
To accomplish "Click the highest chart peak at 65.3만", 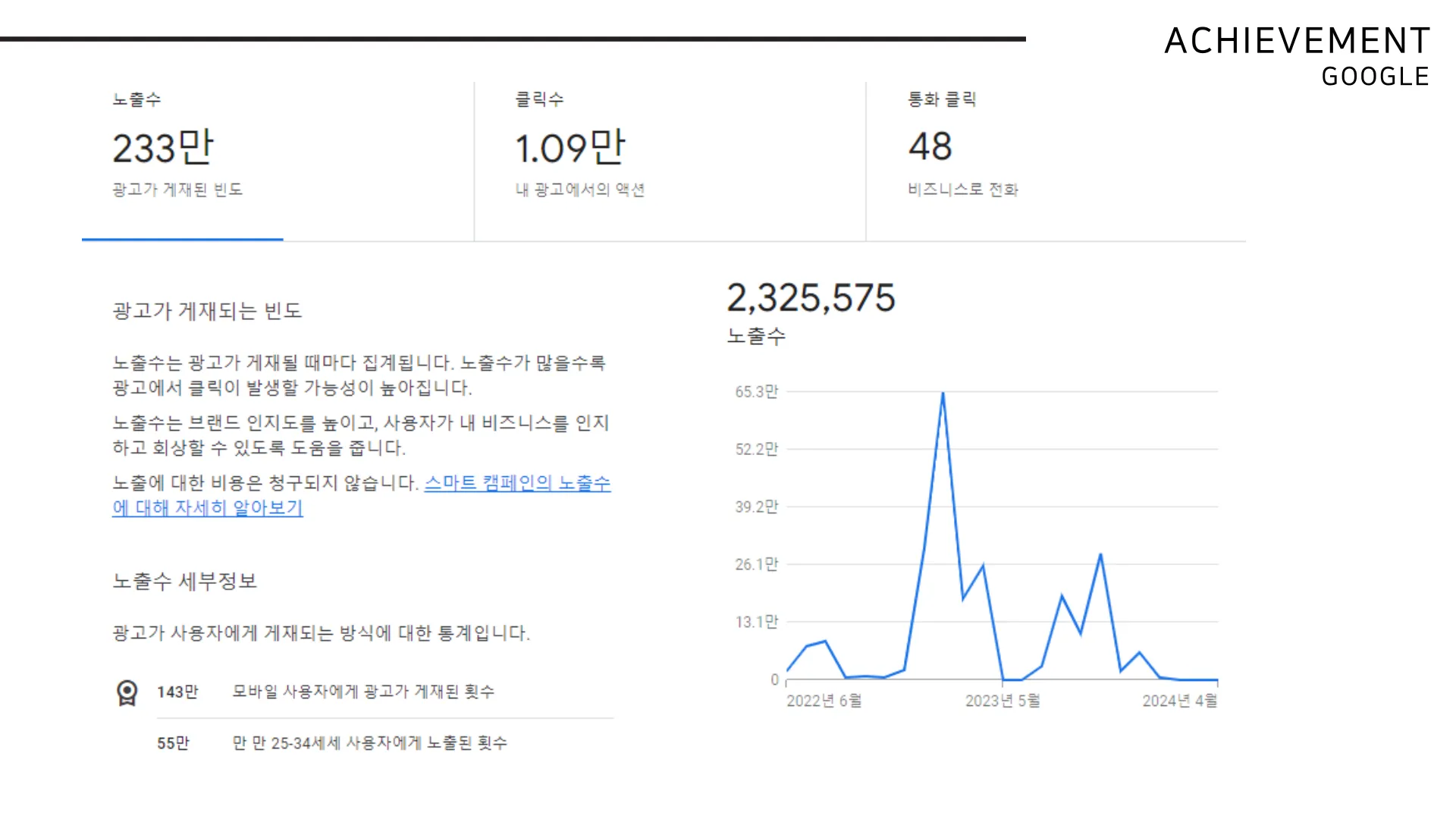I will 943,394.
